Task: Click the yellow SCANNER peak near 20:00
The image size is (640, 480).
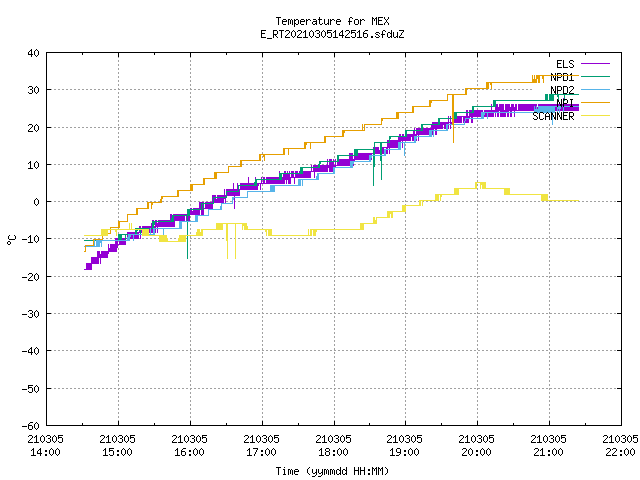Action: pyautogui.click(x=480, y=185)
